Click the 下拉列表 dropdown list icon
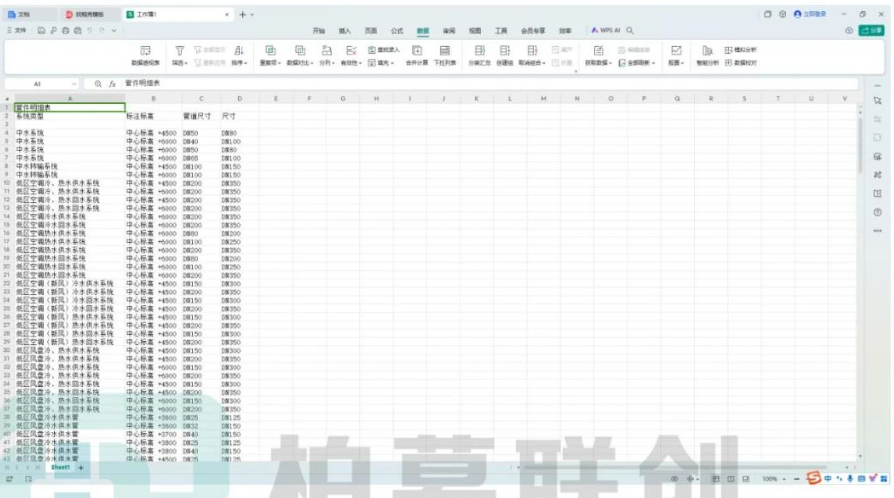This screenshot has height=498, width=894. (x=445, y=51)
